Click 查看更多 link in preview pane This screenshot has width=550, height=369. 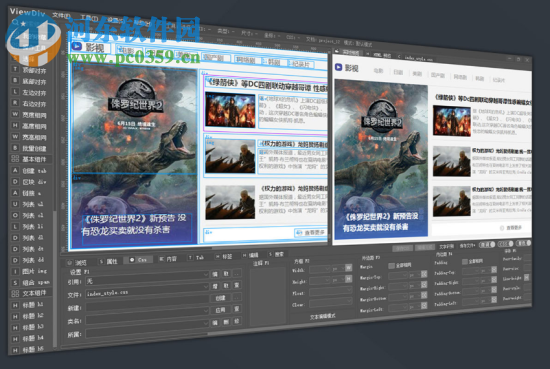511,228
